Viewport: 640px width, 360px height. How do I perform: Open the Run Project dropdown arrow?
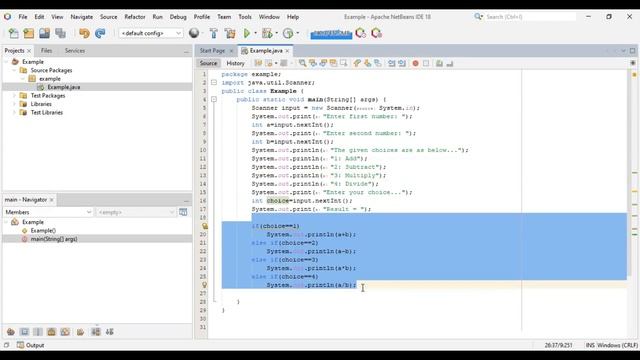pyautogui.click(x=256, y=33)
